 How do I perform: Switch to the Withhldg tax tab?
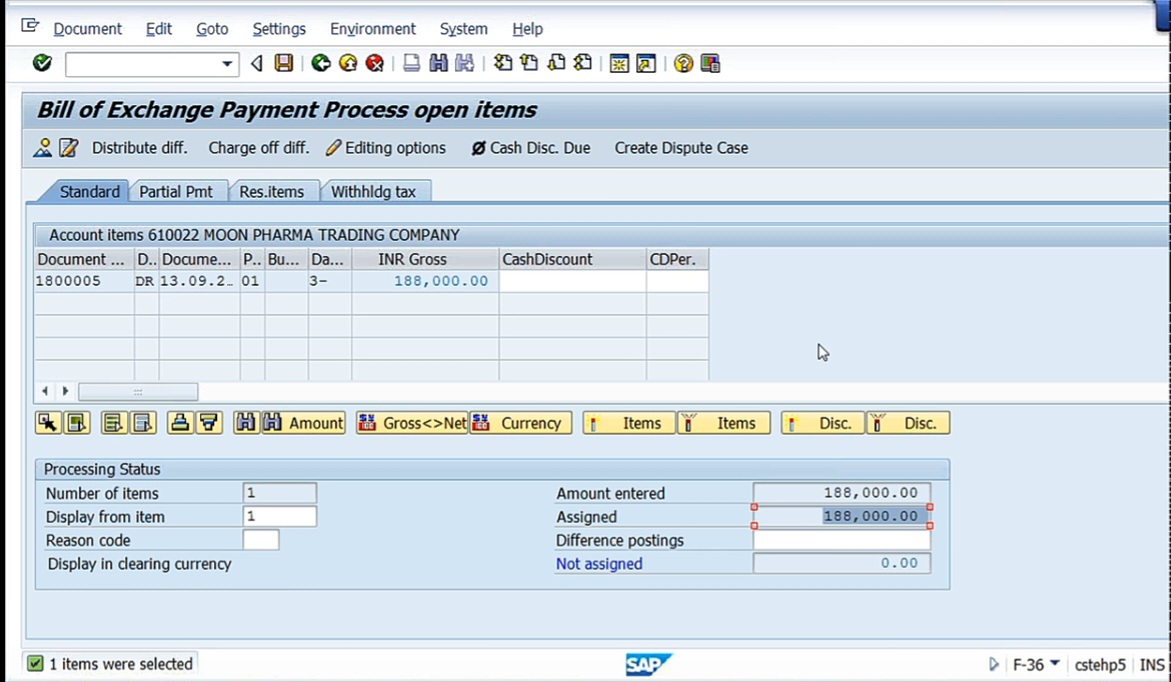click(373, 192)
